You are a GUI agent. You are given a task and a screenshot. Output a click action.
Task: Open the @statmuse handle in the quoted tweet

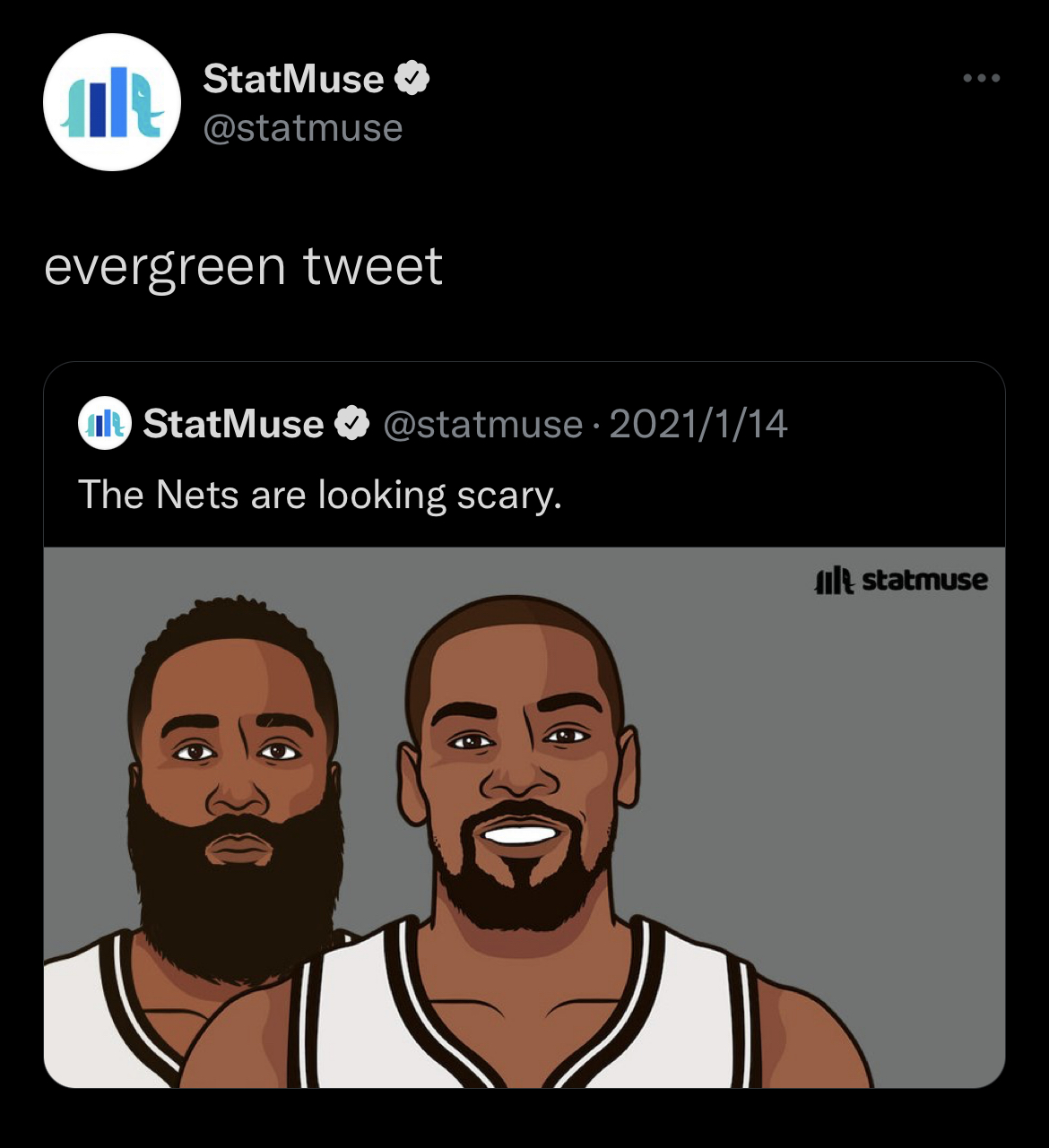pyautogui.click(x=483, y=424)
